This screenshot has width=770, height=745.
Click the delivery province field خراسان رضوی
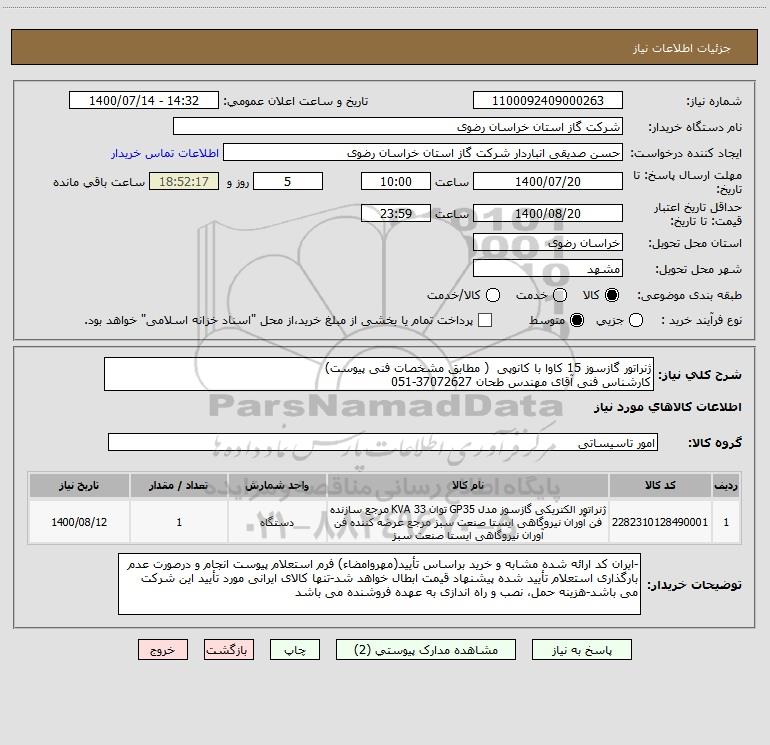click(x=548, y=242)
